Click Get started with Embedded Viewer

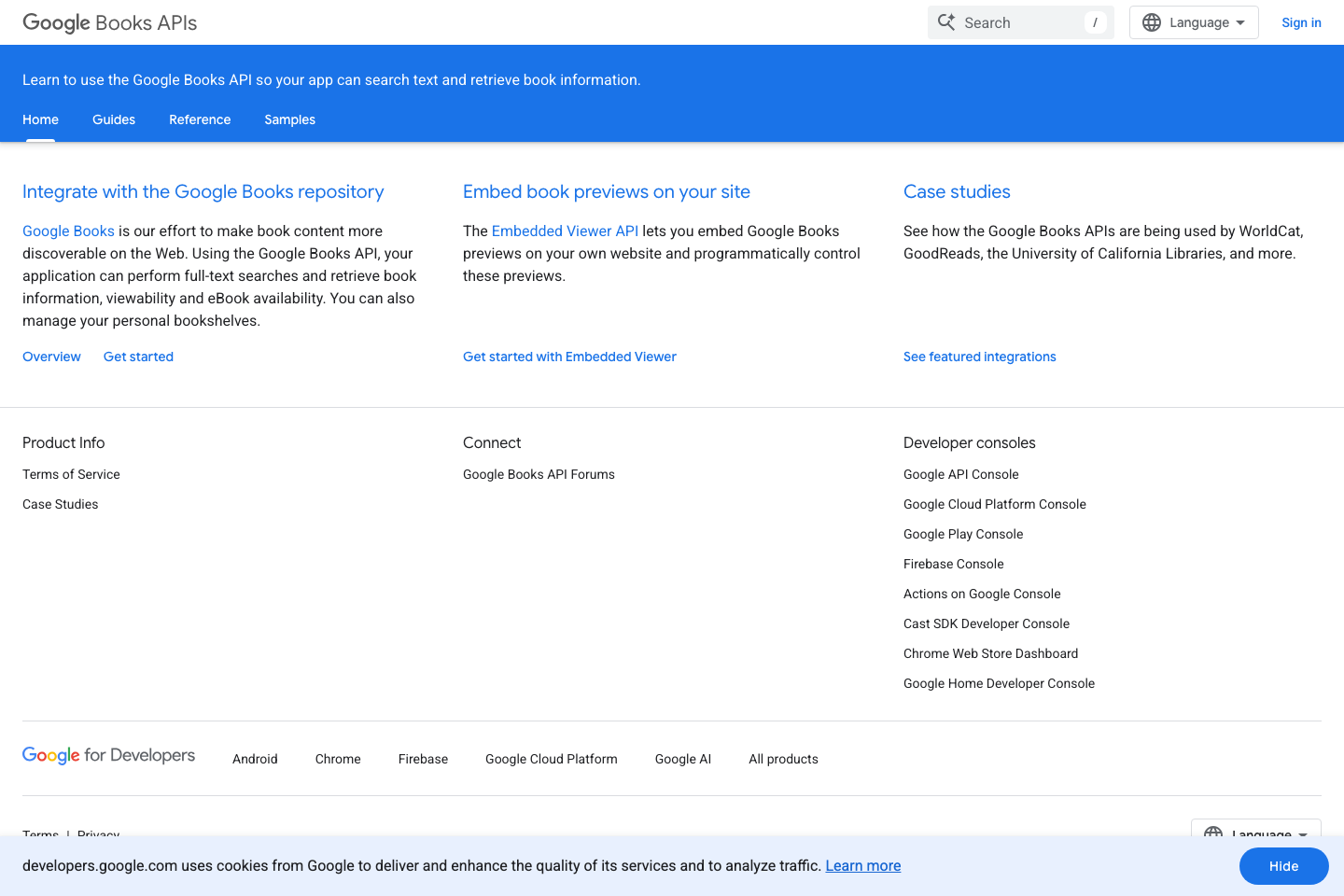click(569, 357)
